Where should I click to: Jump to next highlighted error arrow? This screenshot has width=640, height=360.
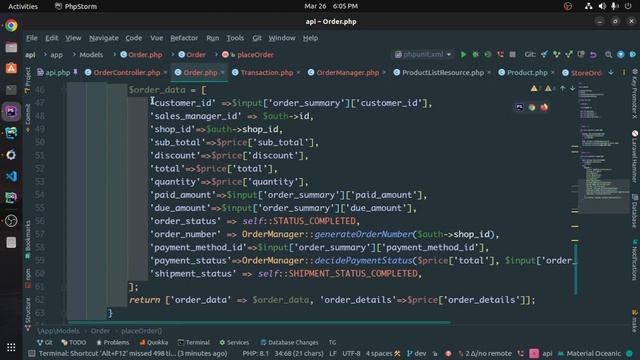click(x=572, y=88)
